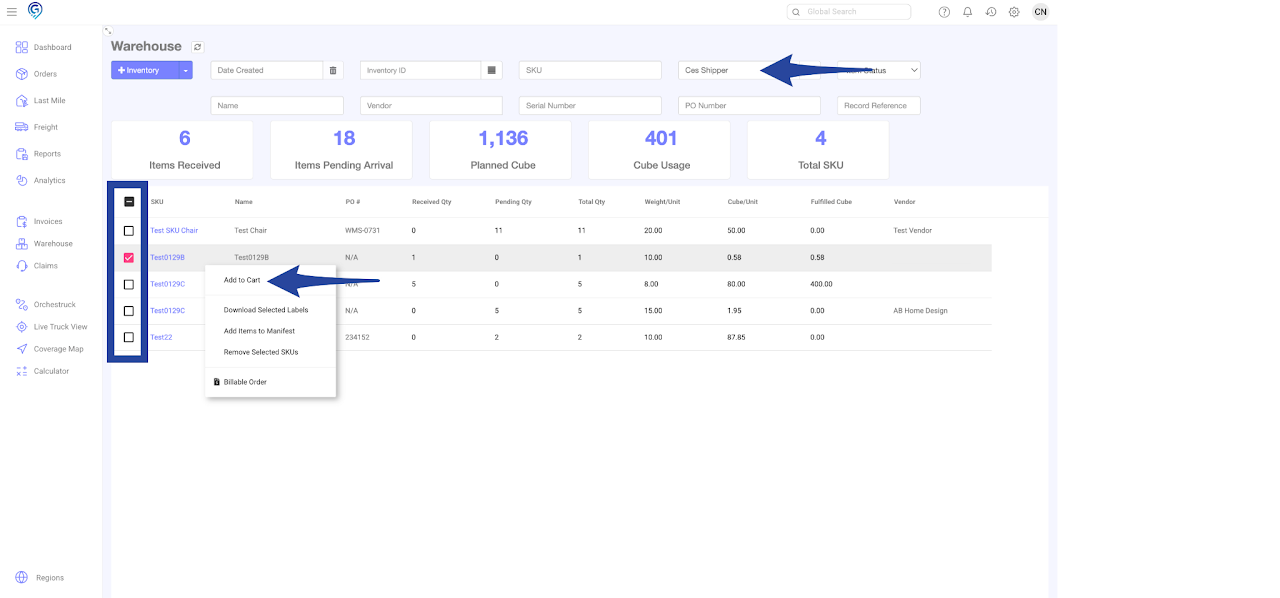Click the Date Created field
This screenshot has width=1280, height=598.
[267, 70]
